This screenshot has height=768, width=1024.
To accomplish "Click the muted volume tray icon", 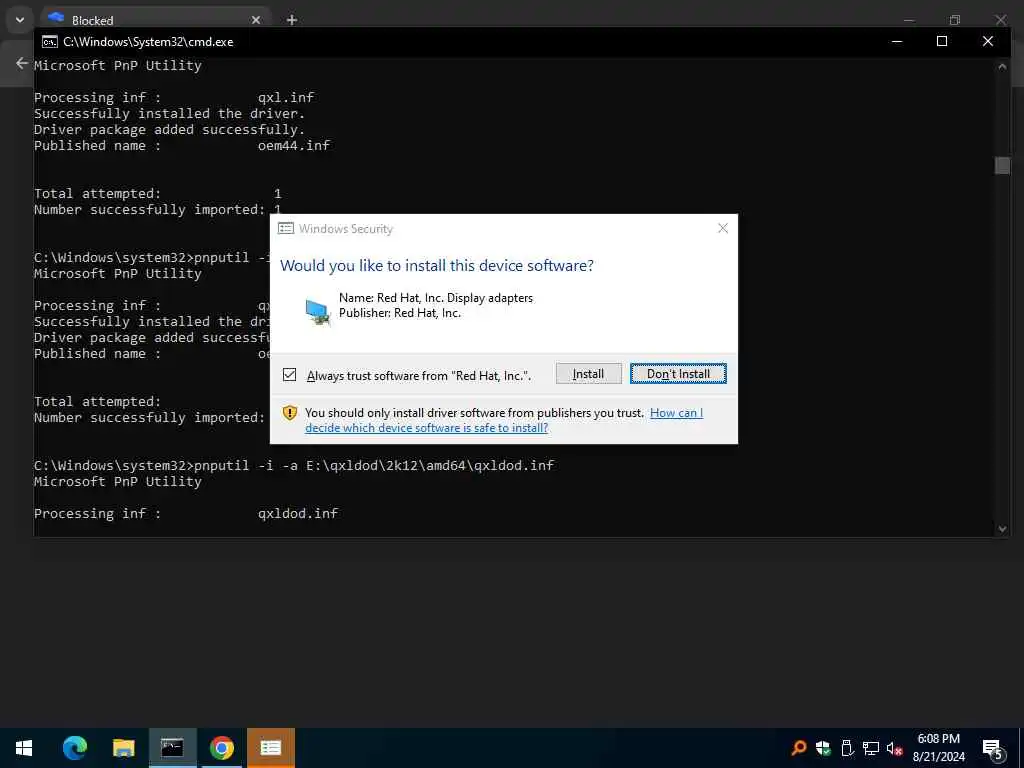I will (x=894, y=748).
